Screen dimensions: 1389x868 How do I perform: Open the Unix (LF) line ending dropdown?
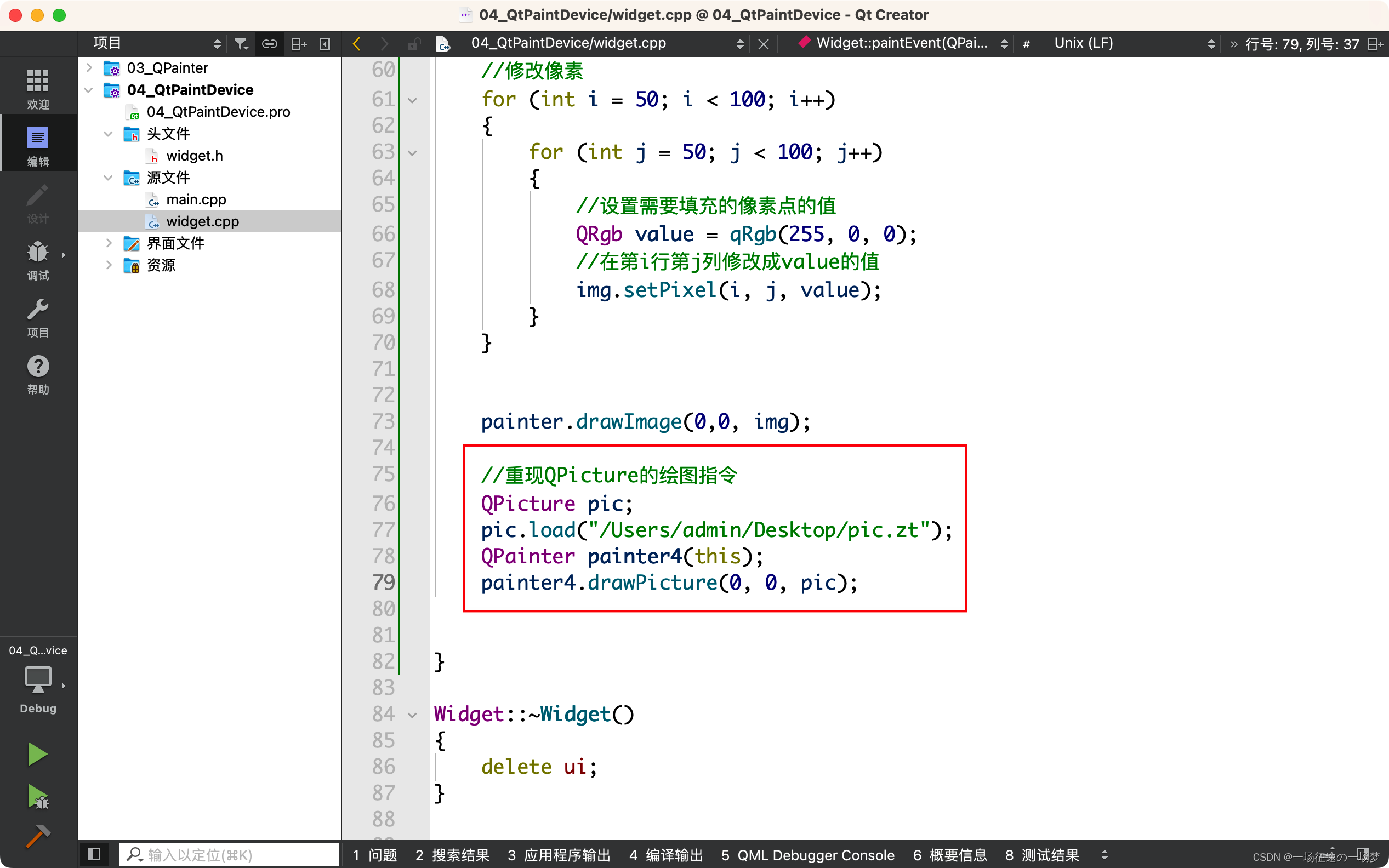point(1134,43)
